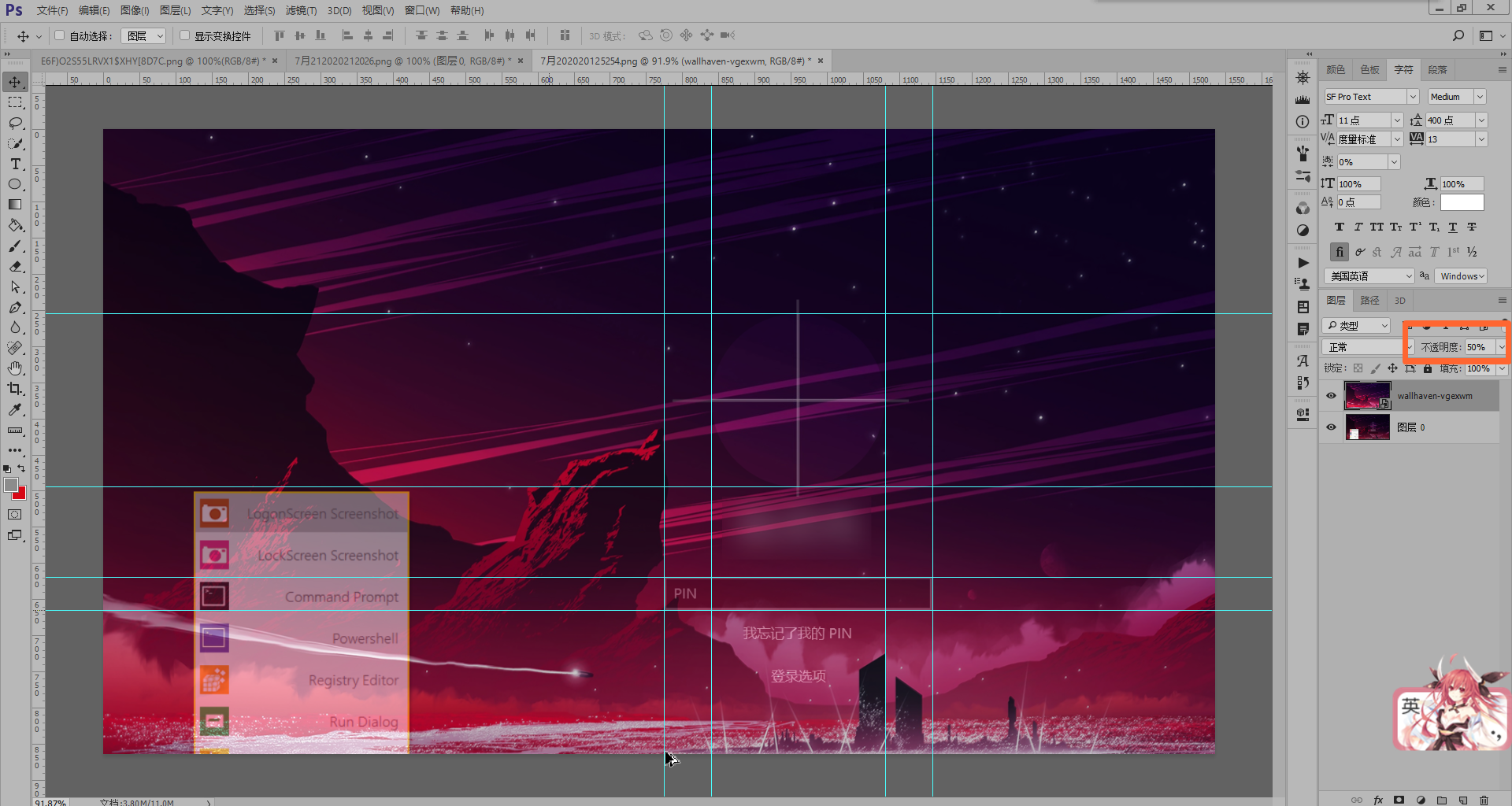Select the Crop tool
The width and height of the screenshot is (1512, 806).
[x=15, y=389]
